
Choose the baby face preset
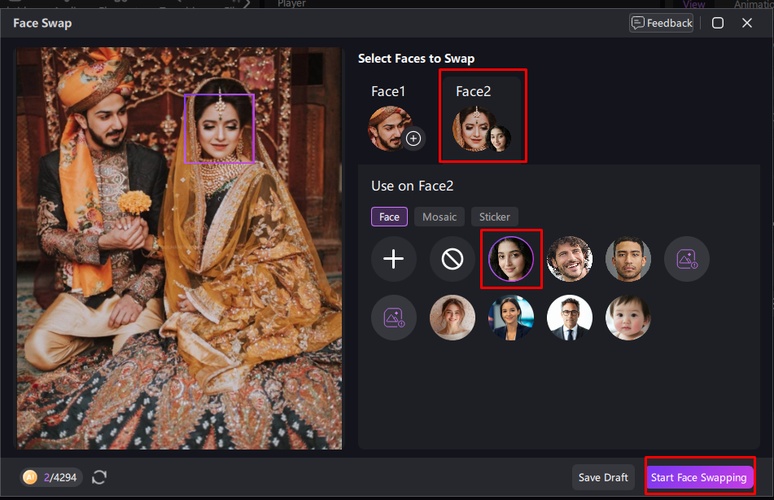coord(628,318)
